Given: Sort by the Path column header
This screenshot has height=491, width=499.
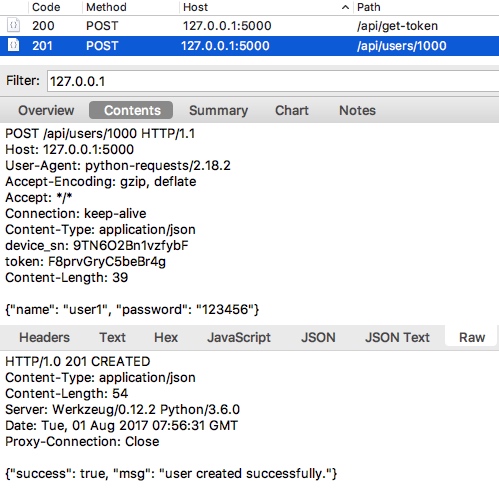Looking at the screenshot, I should [x=369, y=7].
